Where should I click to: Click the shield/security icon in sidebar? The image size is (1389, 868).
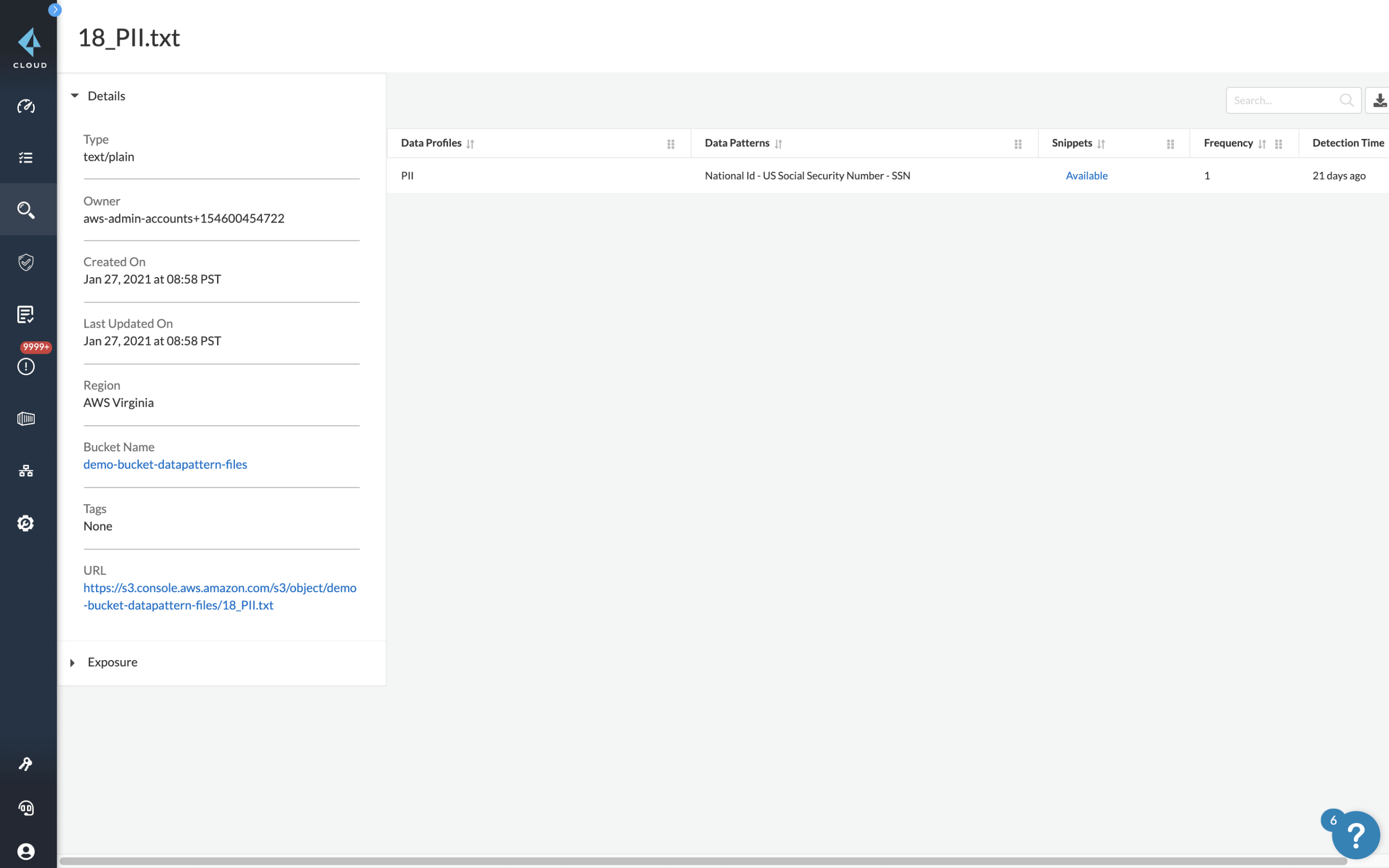(x=26, y=262)
